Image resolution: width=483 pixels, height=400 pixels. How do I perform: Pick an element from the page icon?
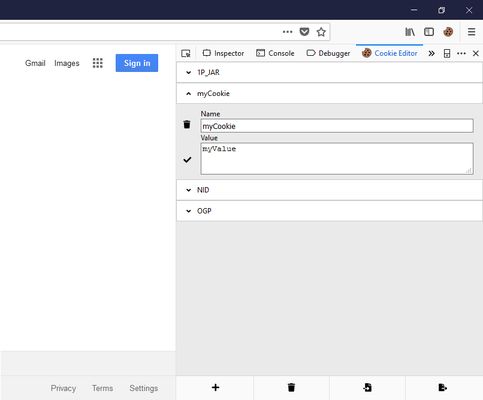tap(186, 53)
